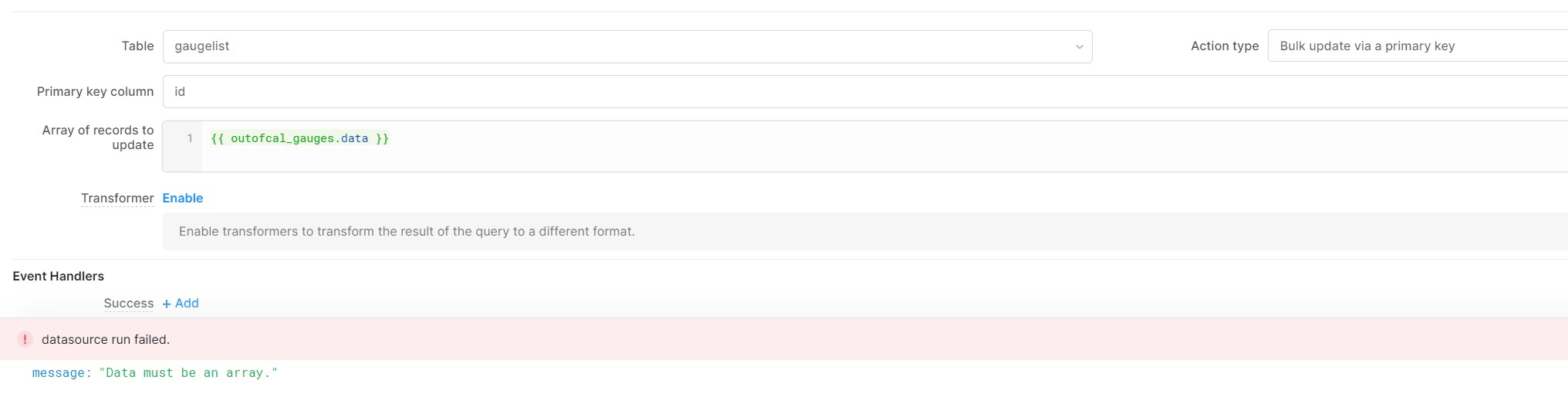This screenshot has width=1568, height=411.
Task: Add a Success event handler
Action: [181, 303]
